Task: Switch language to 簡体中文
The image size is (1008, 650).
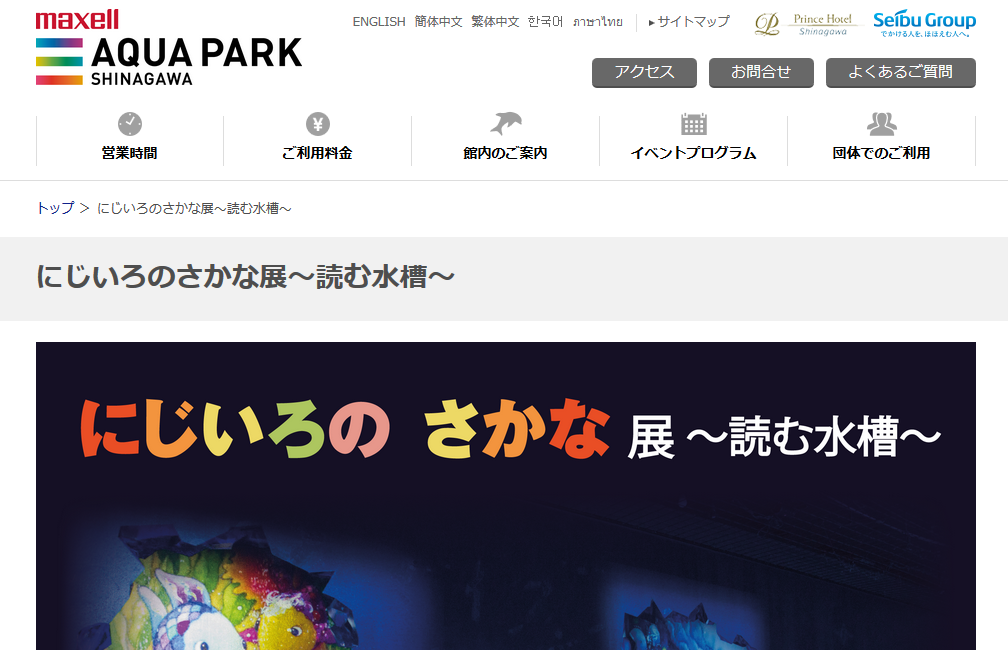Action: click(438, 22)
